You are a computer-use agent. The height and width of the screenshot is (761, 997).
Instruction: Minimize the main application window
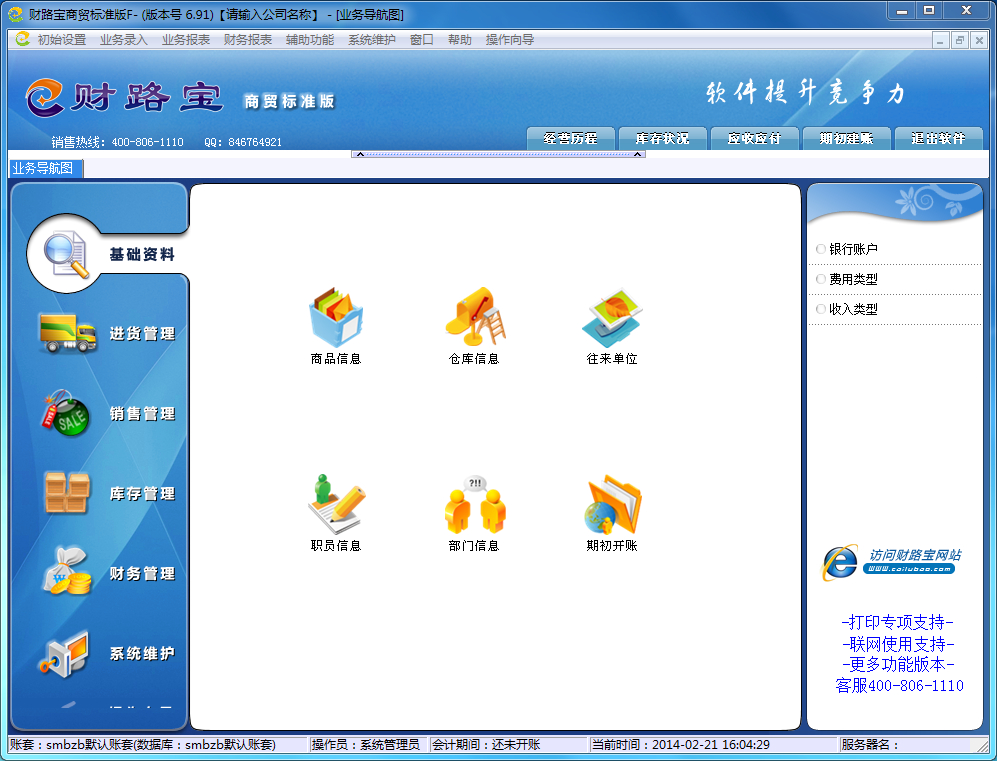902,11
